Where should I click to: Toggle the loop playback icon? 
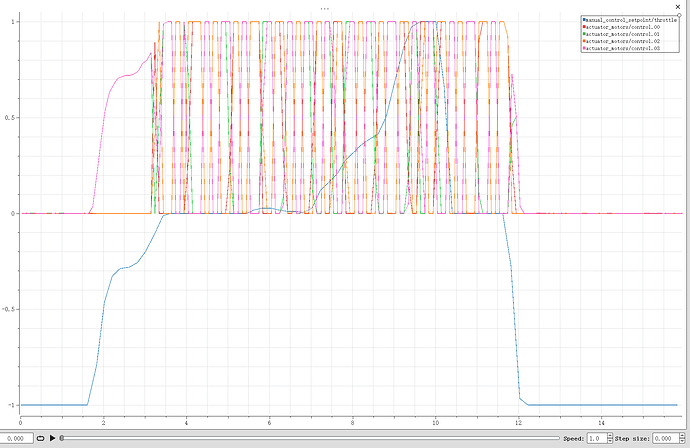40,438
